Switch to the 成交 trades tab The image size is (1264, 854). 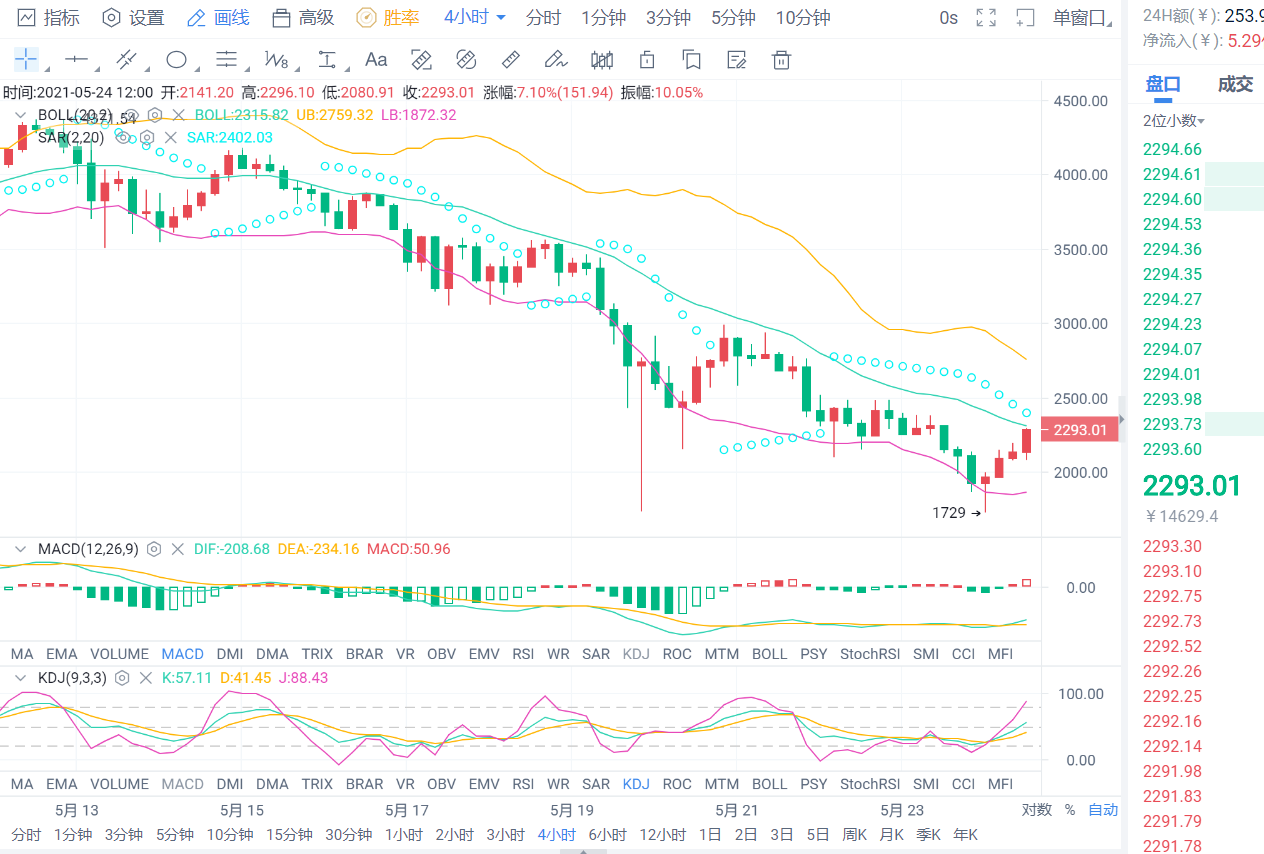1235,84
